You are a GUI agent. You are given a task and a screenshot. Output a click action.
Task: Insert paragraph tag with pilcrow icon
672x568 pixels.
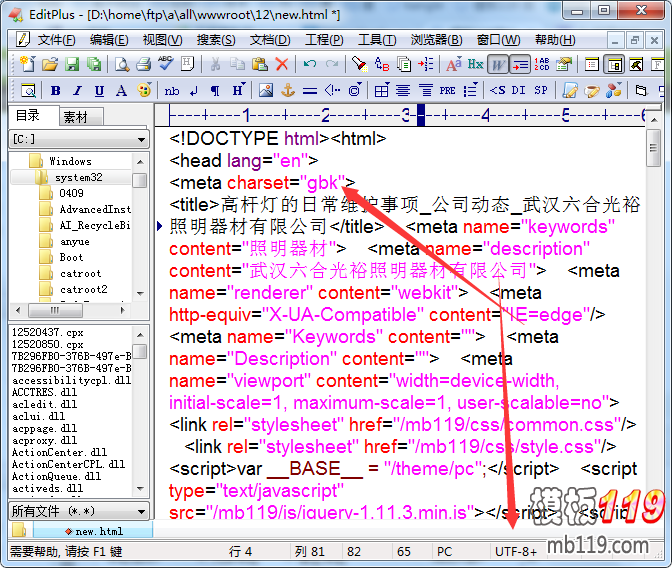point(215,90)
